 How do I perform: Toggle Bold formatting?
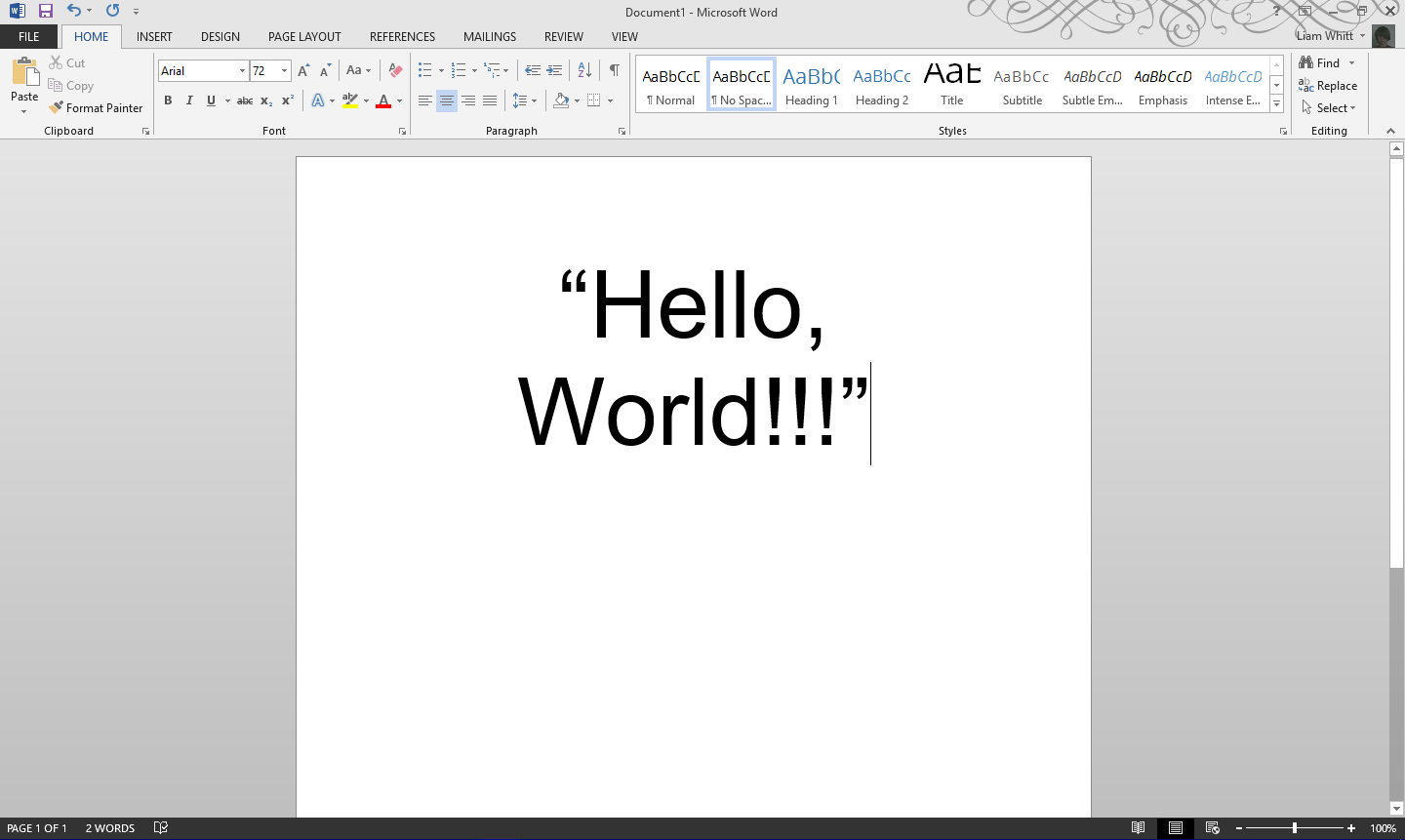pyautogui.click(x=168, y=100)
